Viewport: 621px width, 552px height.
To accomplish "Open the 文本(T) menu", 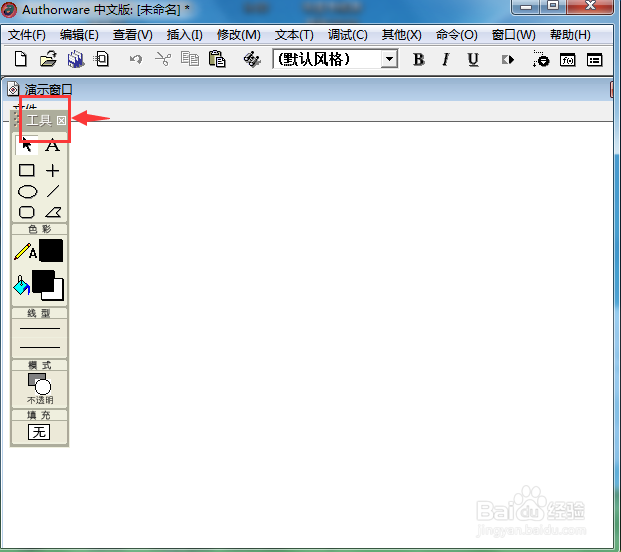I will point(294,35).
